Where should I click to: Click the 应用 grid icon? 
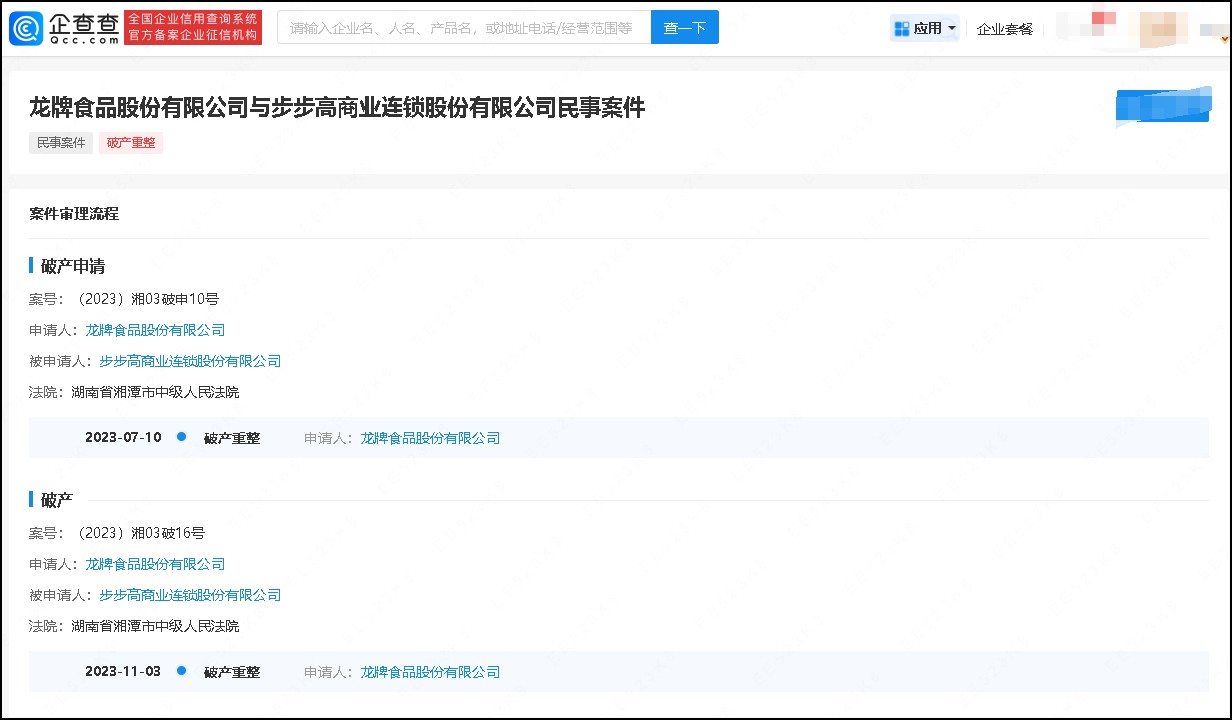902,29
